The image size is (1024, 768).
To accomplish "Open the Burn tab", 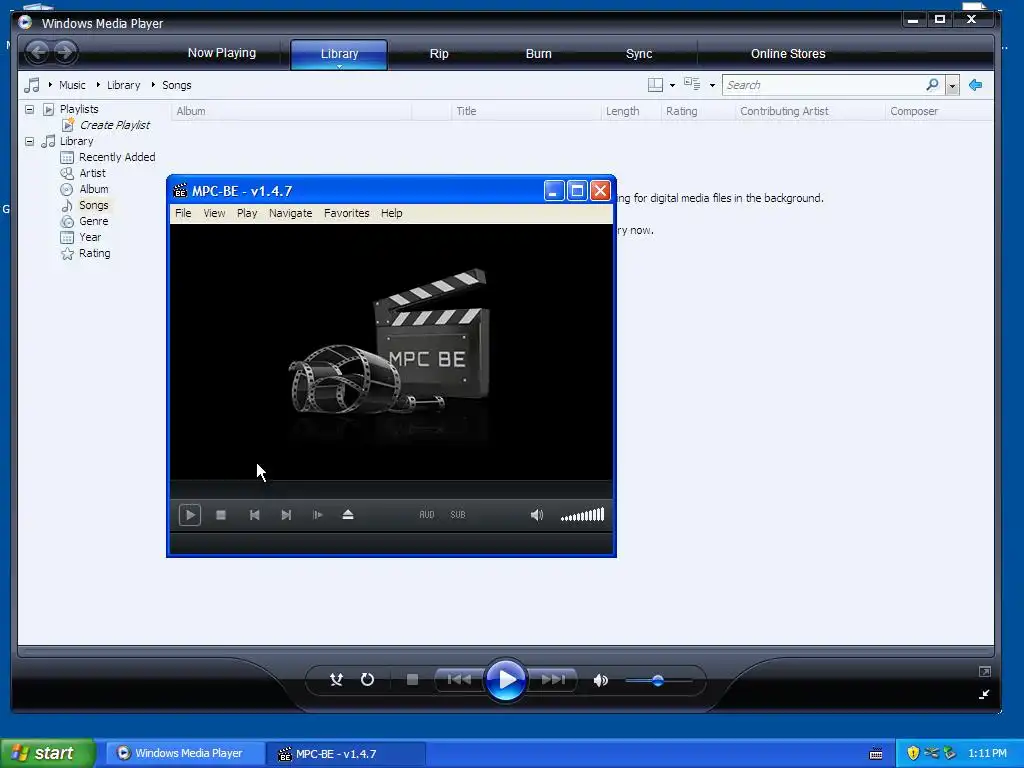I will click(539, 54).
